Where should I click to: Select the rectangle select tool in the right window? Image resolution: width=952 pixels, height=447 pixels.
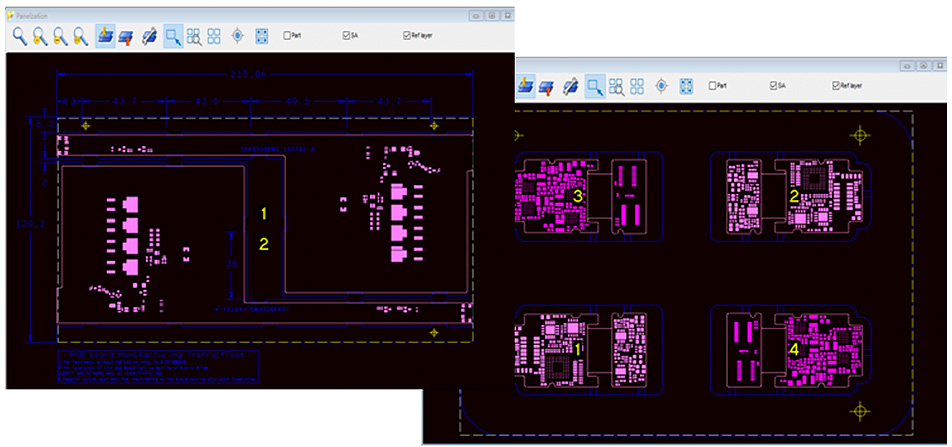[x=595, y=86]
